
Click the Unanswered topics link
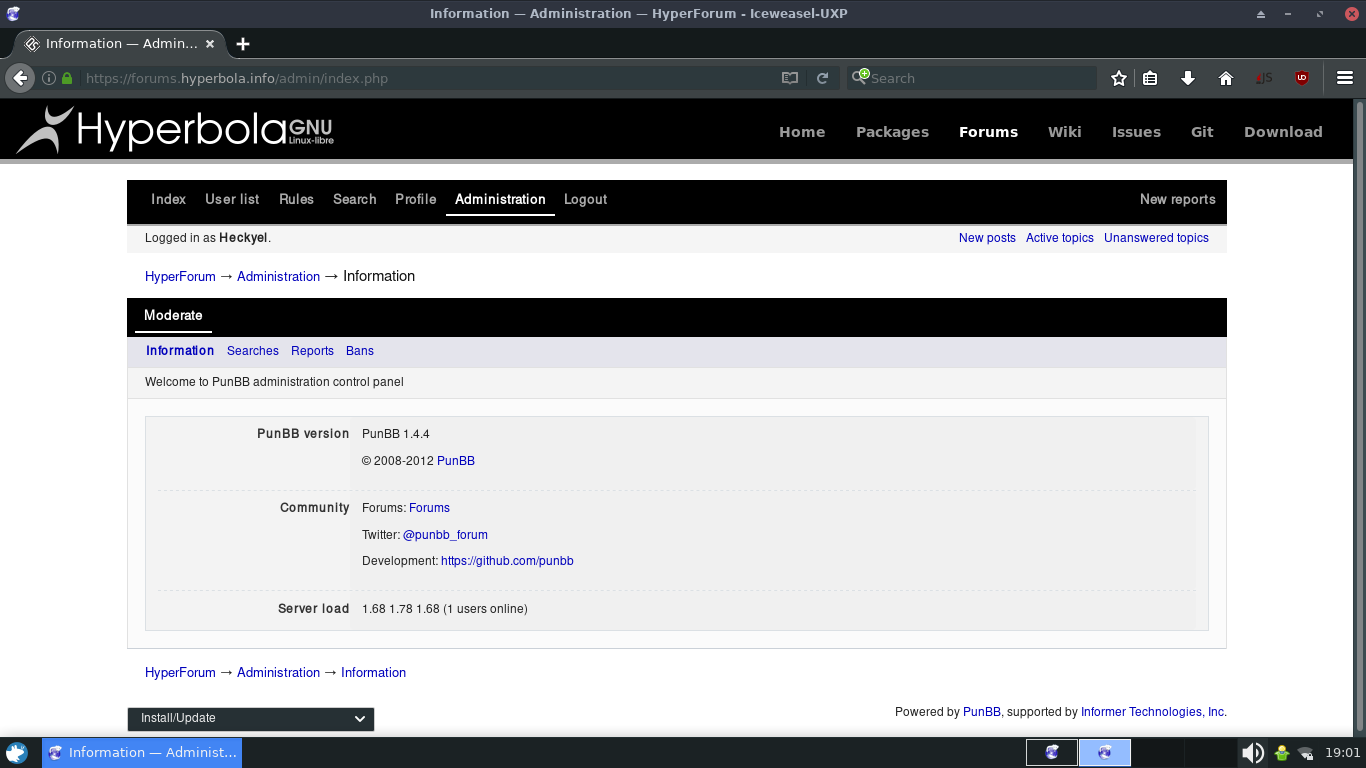click(x=1156, y=238)
